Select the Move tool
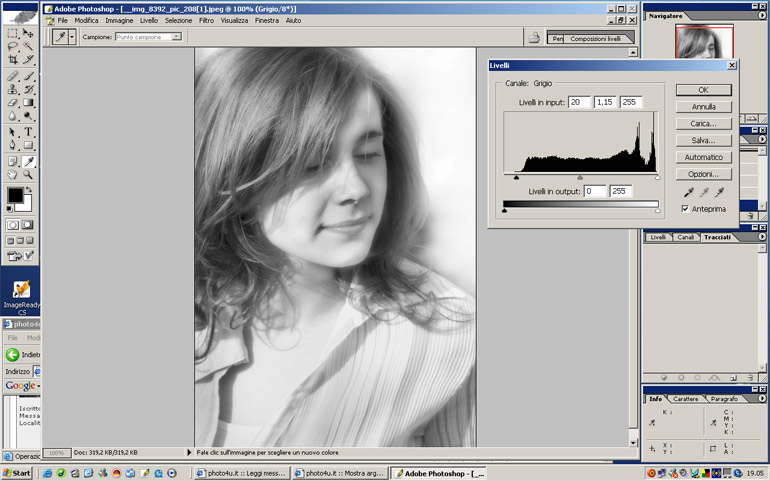The image size is (770, 481). pos(28,33)
